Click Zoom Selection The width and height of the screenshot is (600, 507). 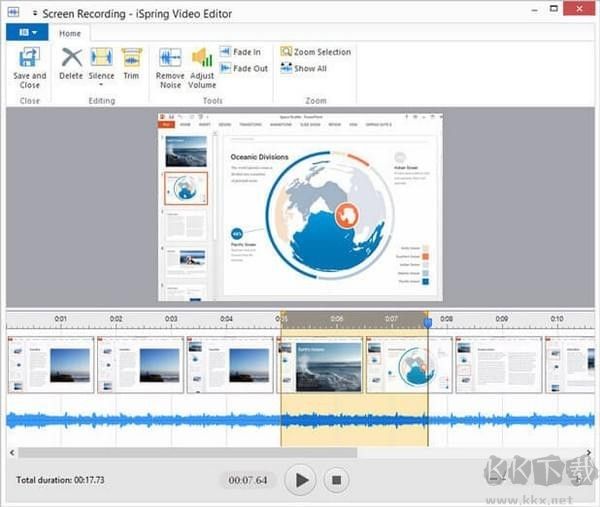[x=316, y=52]
